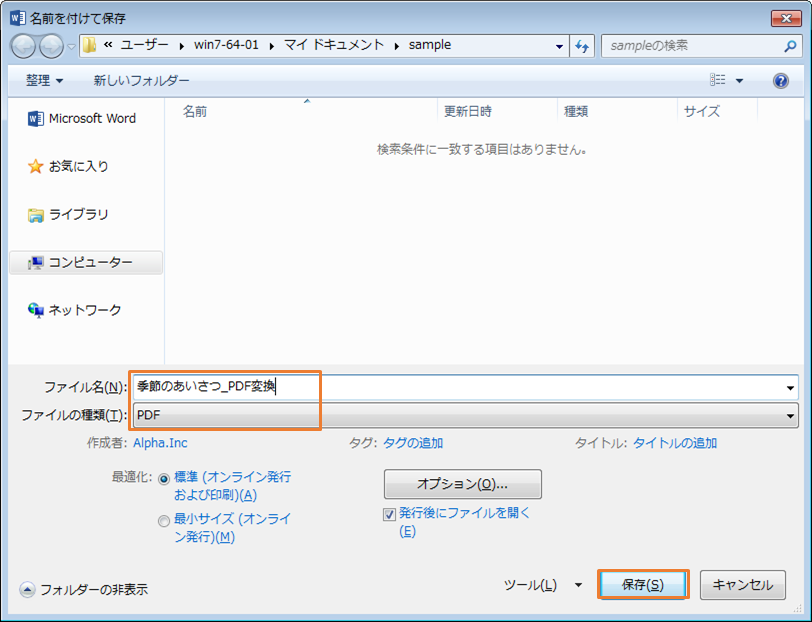Toggle 発行後にファイルを開く checkbox

(389, 514)
